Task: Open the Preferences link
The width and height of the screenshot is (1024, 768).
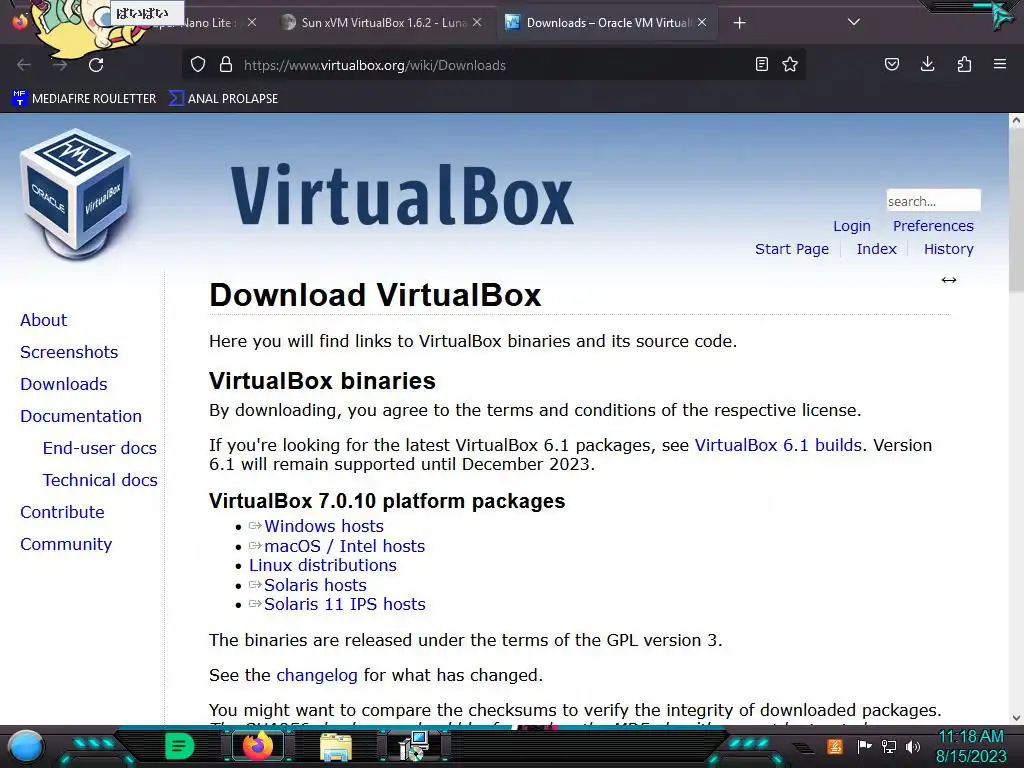Action: [933, 226]
